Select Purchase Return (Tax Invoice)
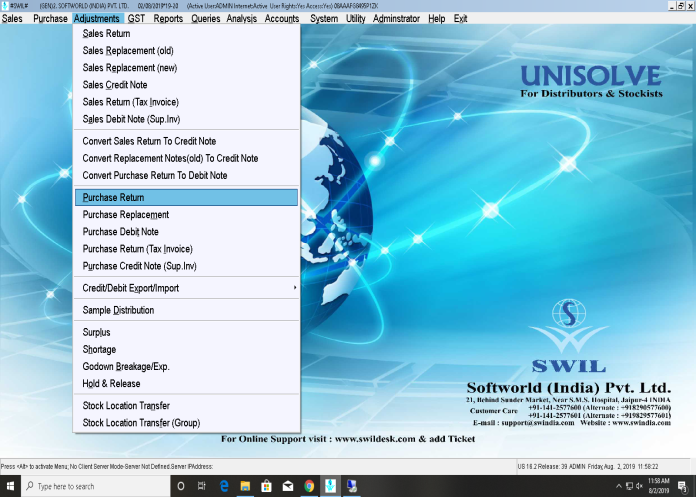Image resolution: width=696 pixels, height=497 pixels. (186, 249)
